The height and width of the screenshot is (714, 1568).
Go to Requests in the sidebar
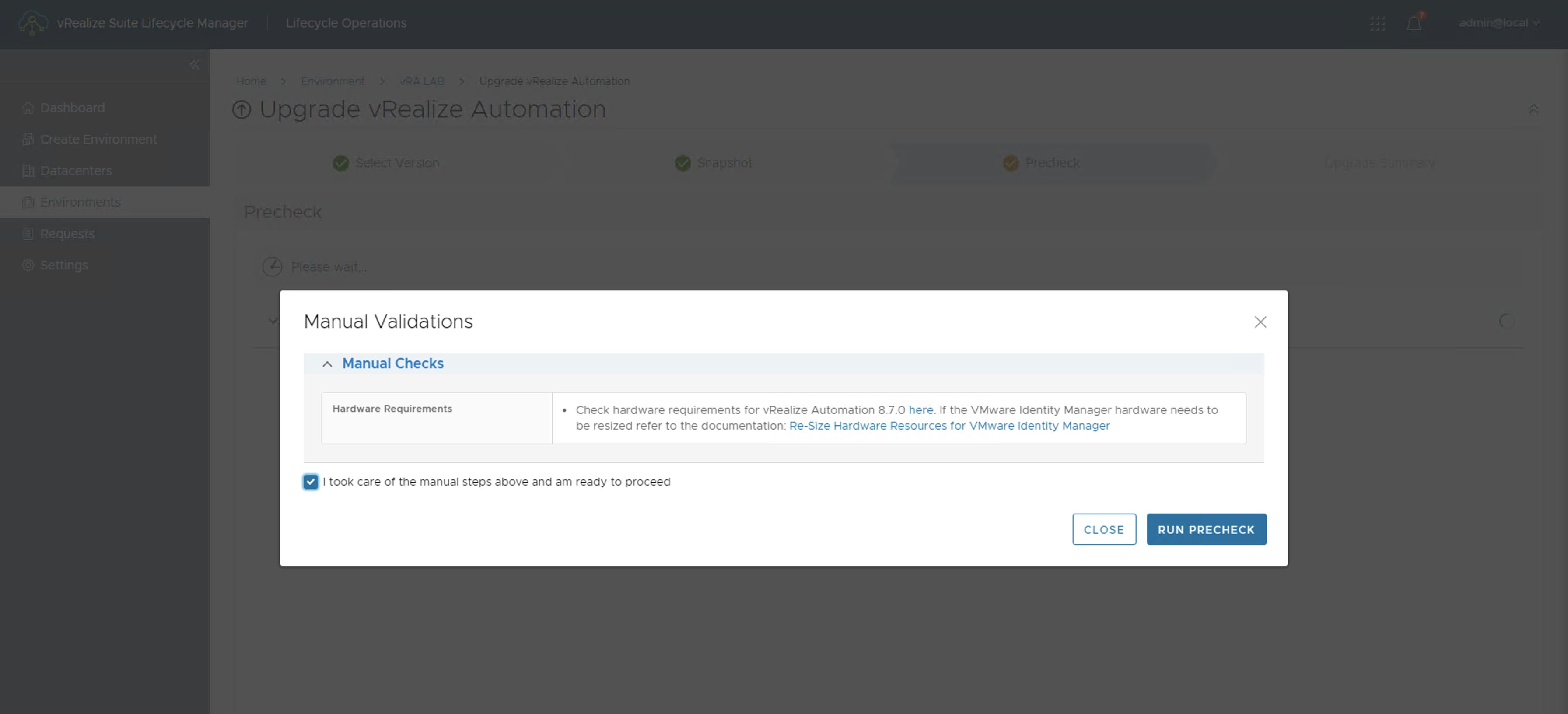(67, 234)
